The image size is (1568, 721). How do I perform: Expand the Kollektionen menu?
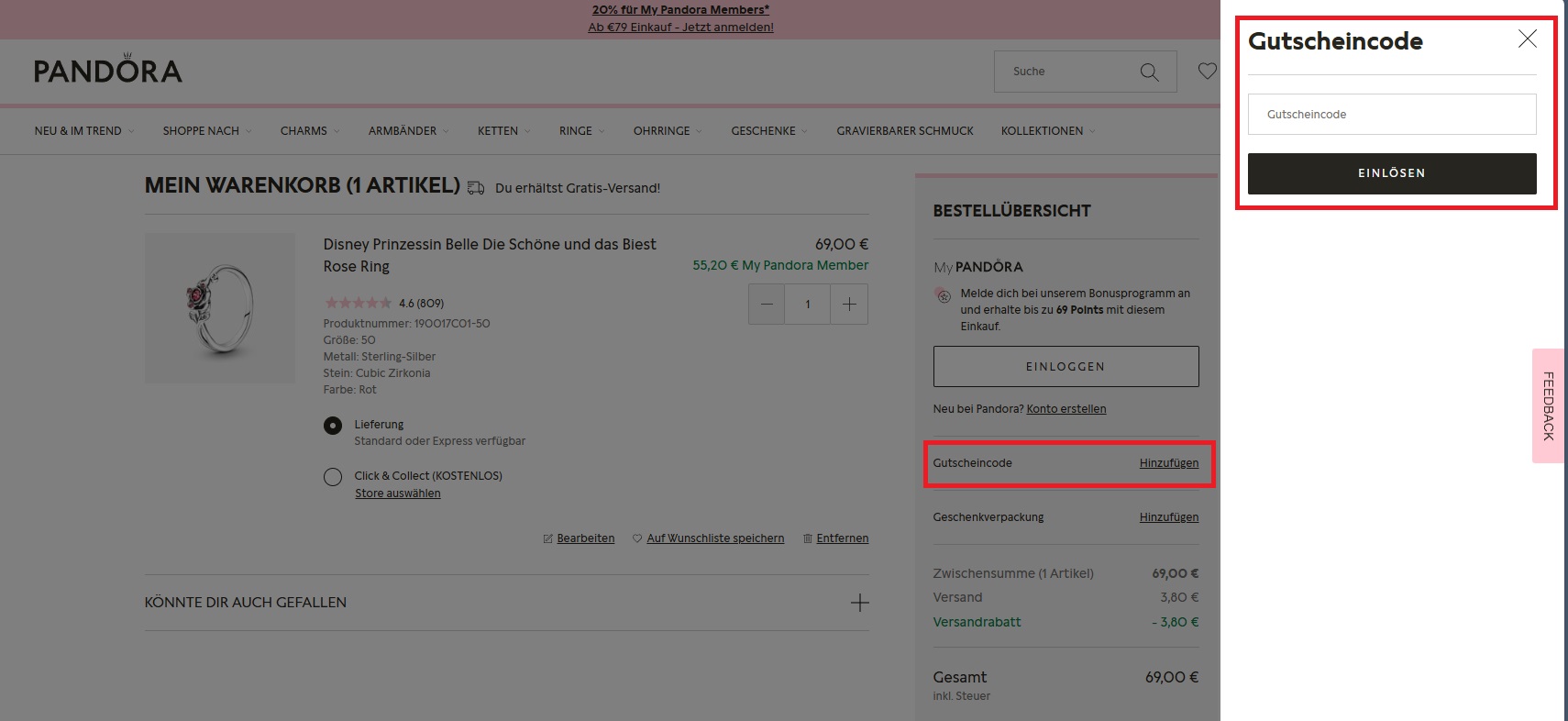[1048, 131]
